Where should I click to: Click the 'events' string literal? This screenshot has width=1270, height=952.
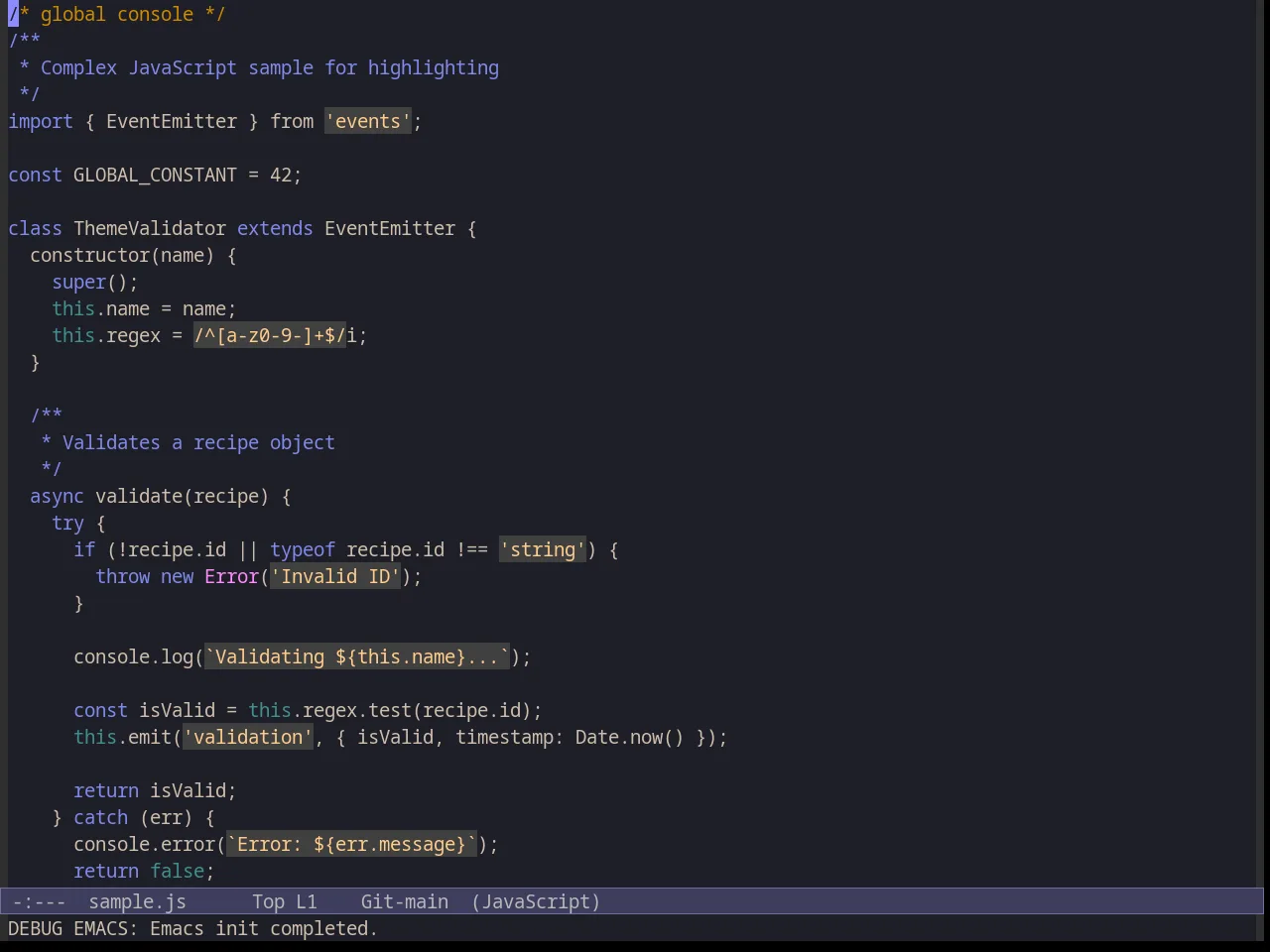click(x=367, y=121)
